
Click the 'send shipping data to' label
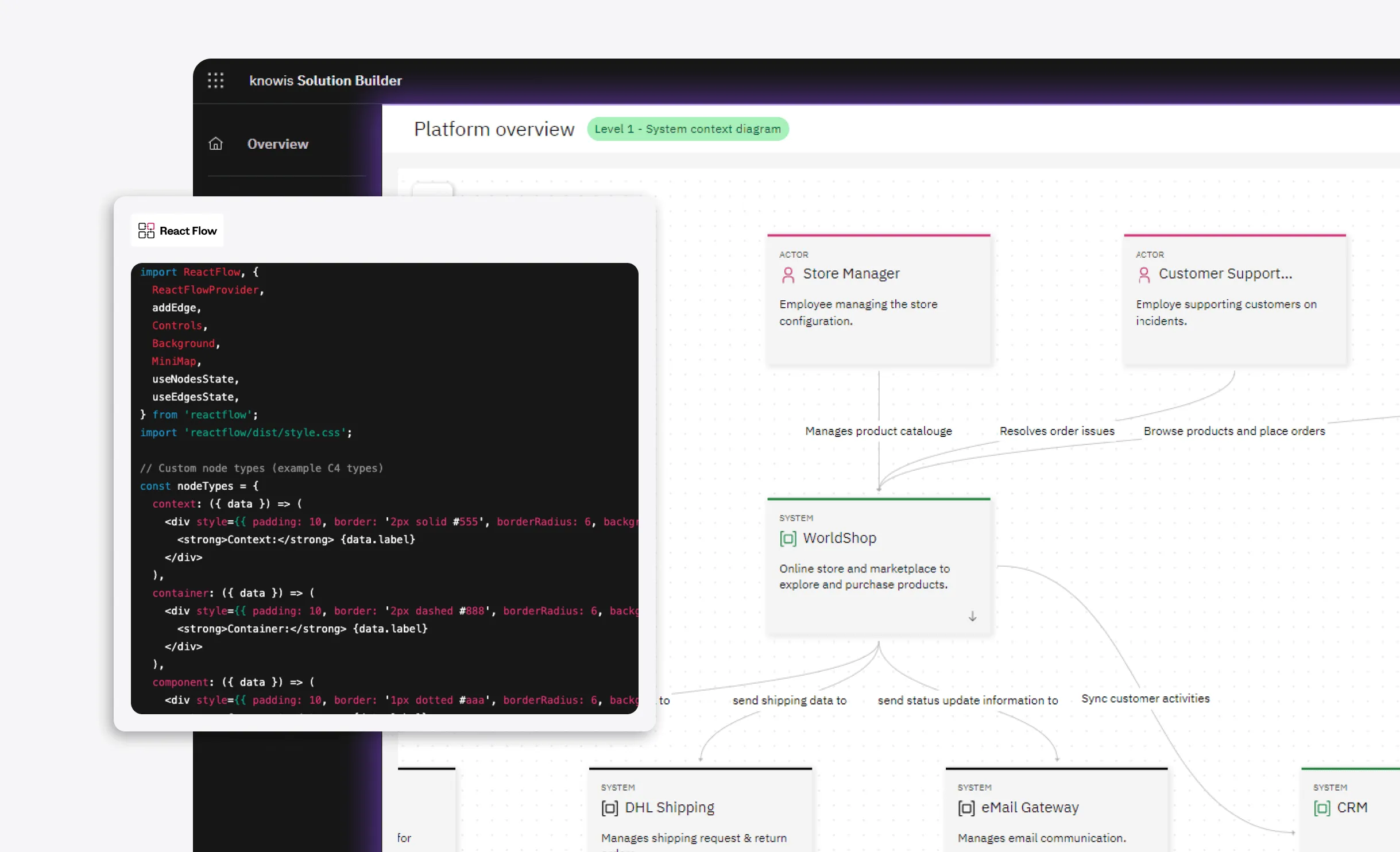(x=789, y=700)
